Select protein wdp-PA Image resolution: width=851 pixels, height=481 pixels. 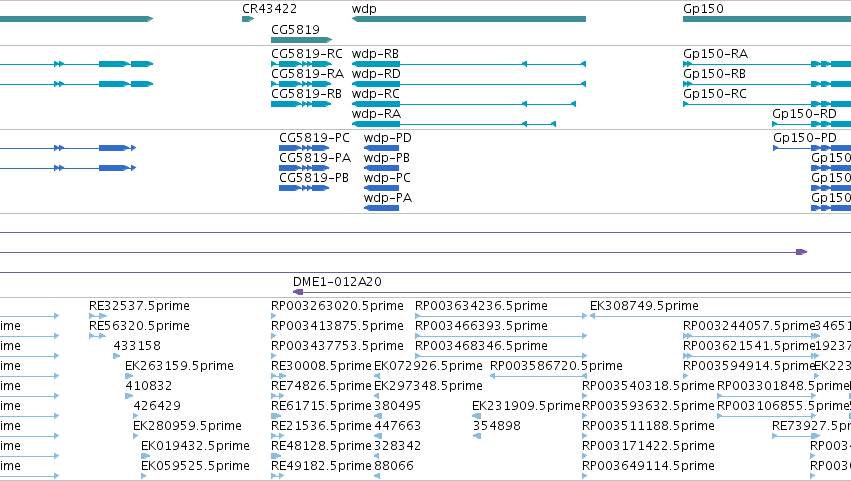pyautogui.click(x=381, y=208)
